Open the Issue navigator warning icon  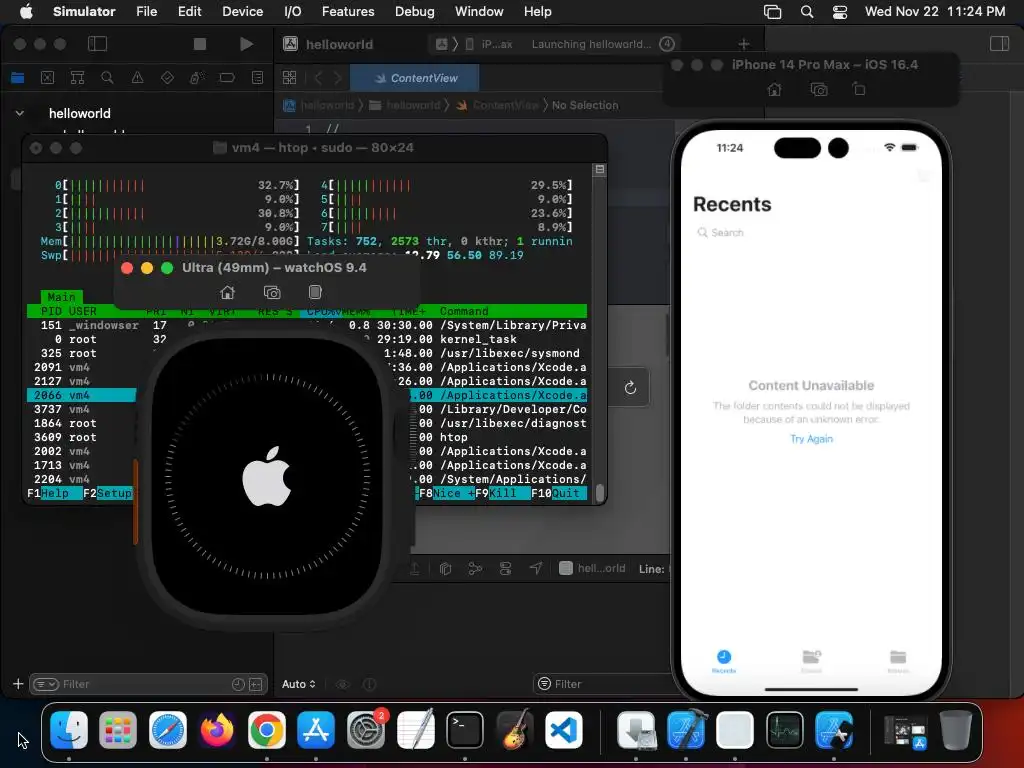pos(137,78)
